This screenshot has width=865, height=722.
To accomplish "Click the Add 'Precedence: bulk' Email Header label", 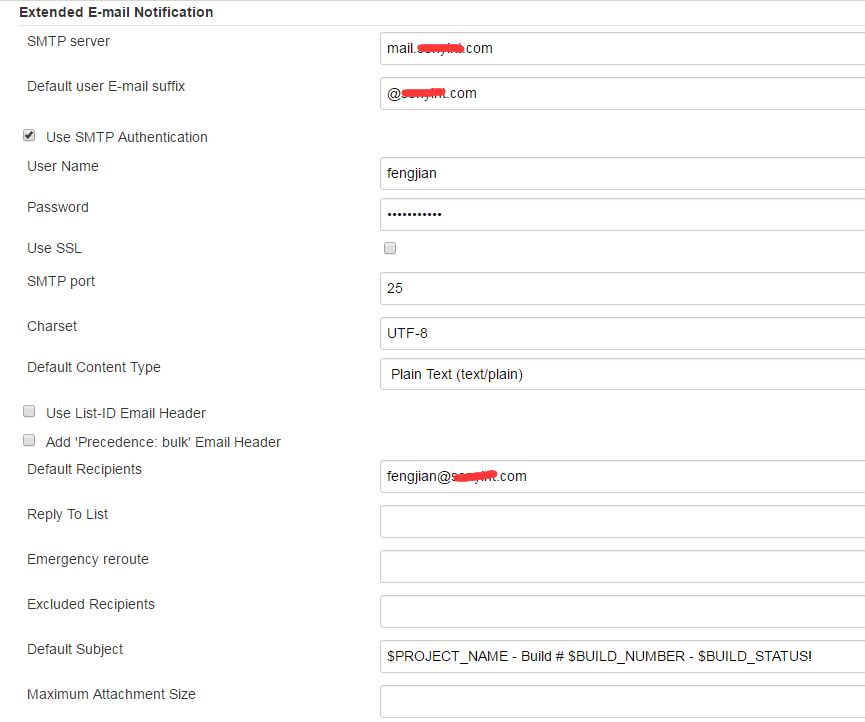I will pyautogui.click(x=163, y=442).
